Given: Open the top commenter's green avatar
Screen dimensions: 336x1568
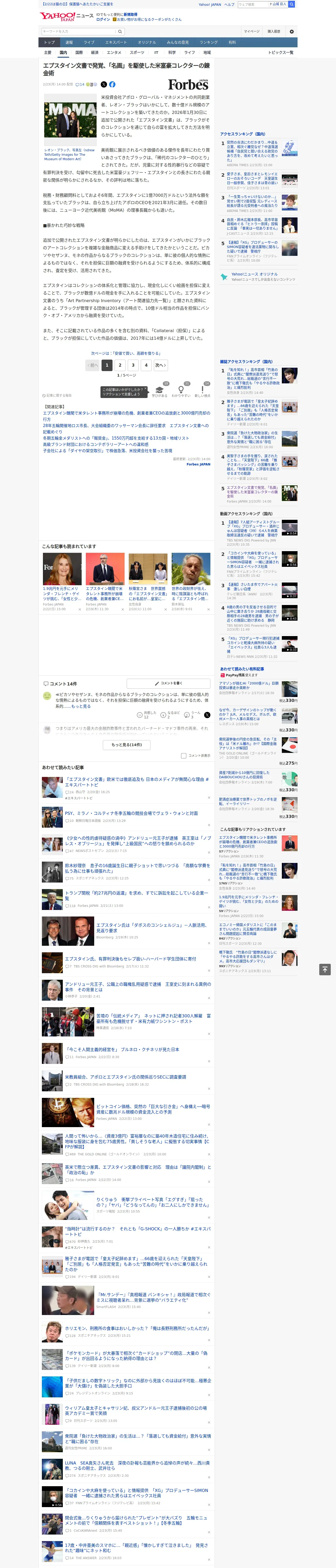Looking at the screenshot, I should [x=47, y=696].
